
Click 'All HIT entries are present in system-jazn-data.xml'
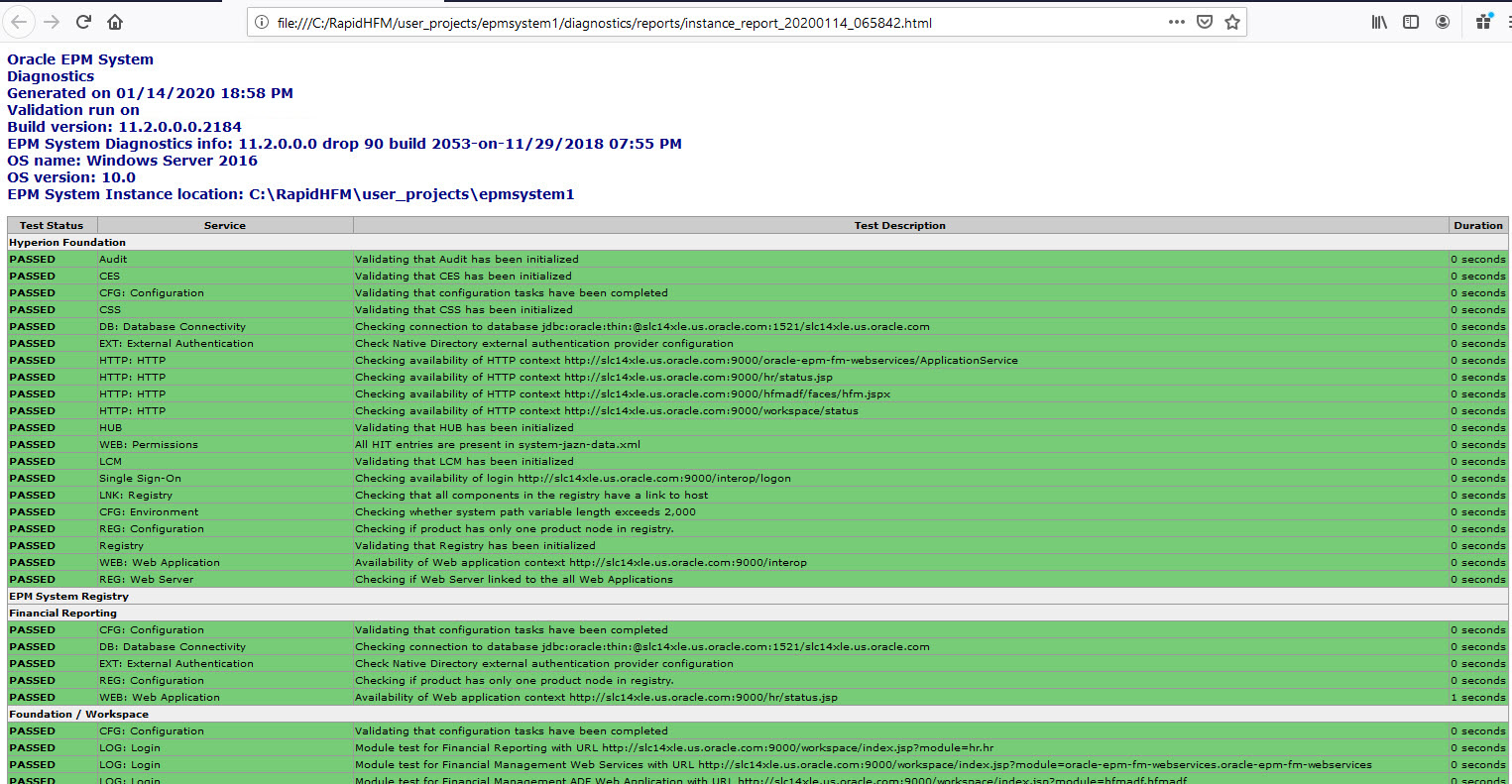click(x=498, y=444)
